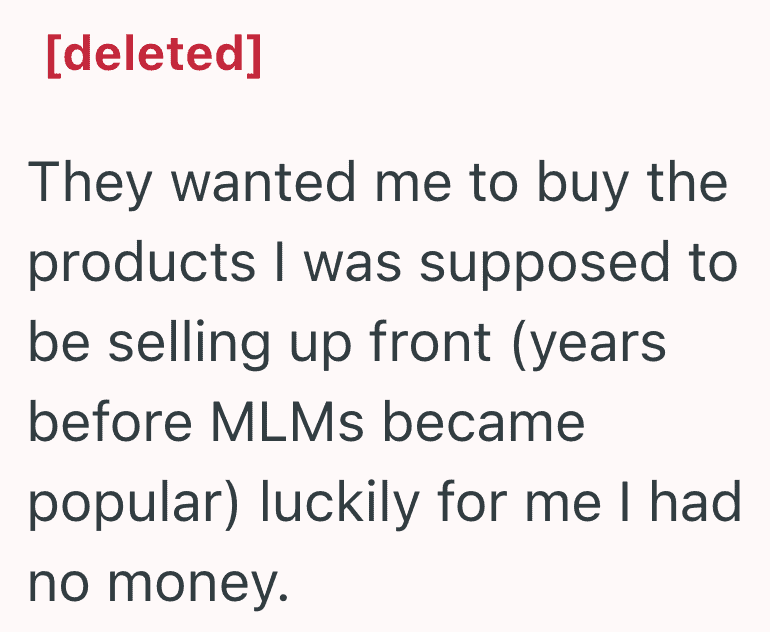
Task: Click the word "front" in the comment
Action: coord(430,341)
